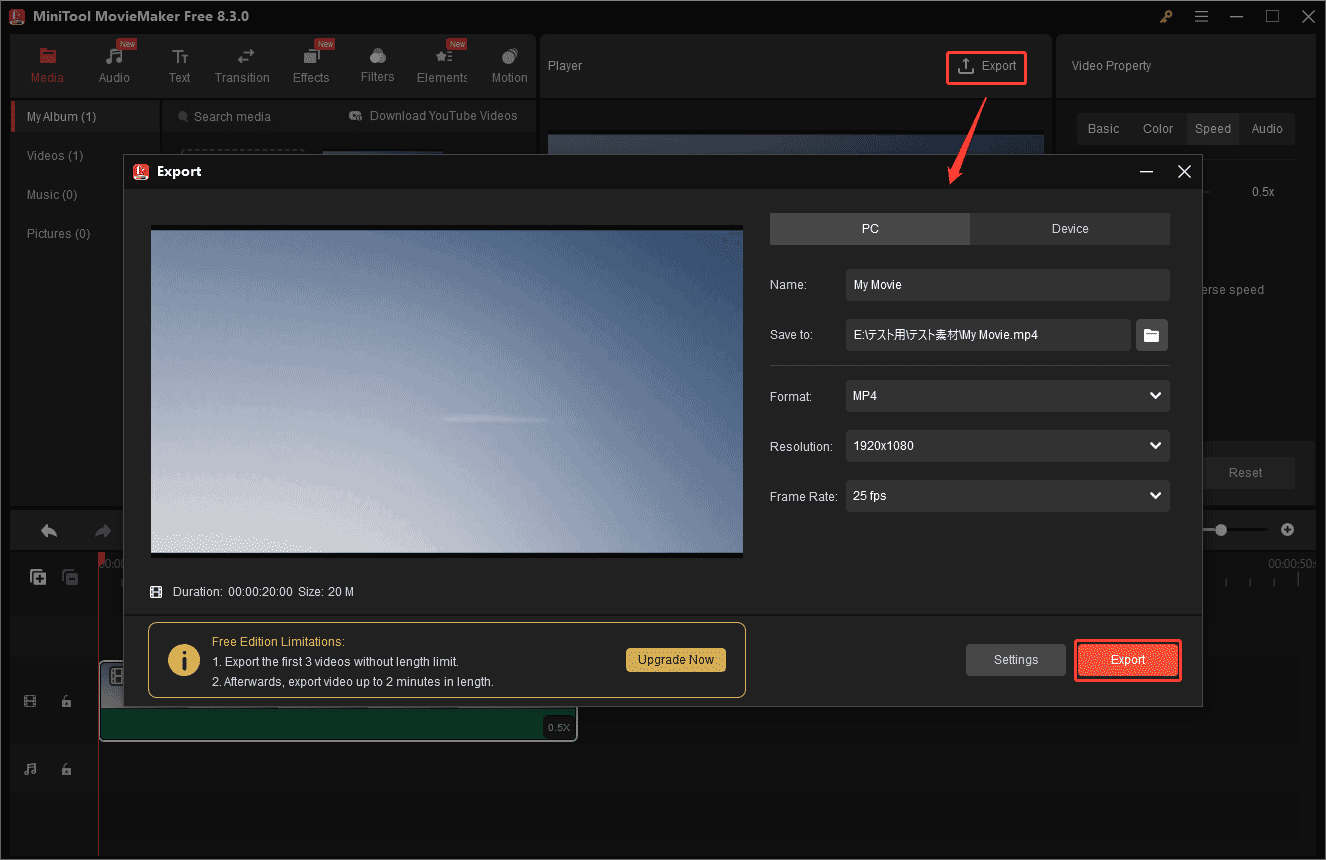Screen dimensions: 1326x860
Task: Click the film icon beside Duration
Action: click(x=156, y=592)
